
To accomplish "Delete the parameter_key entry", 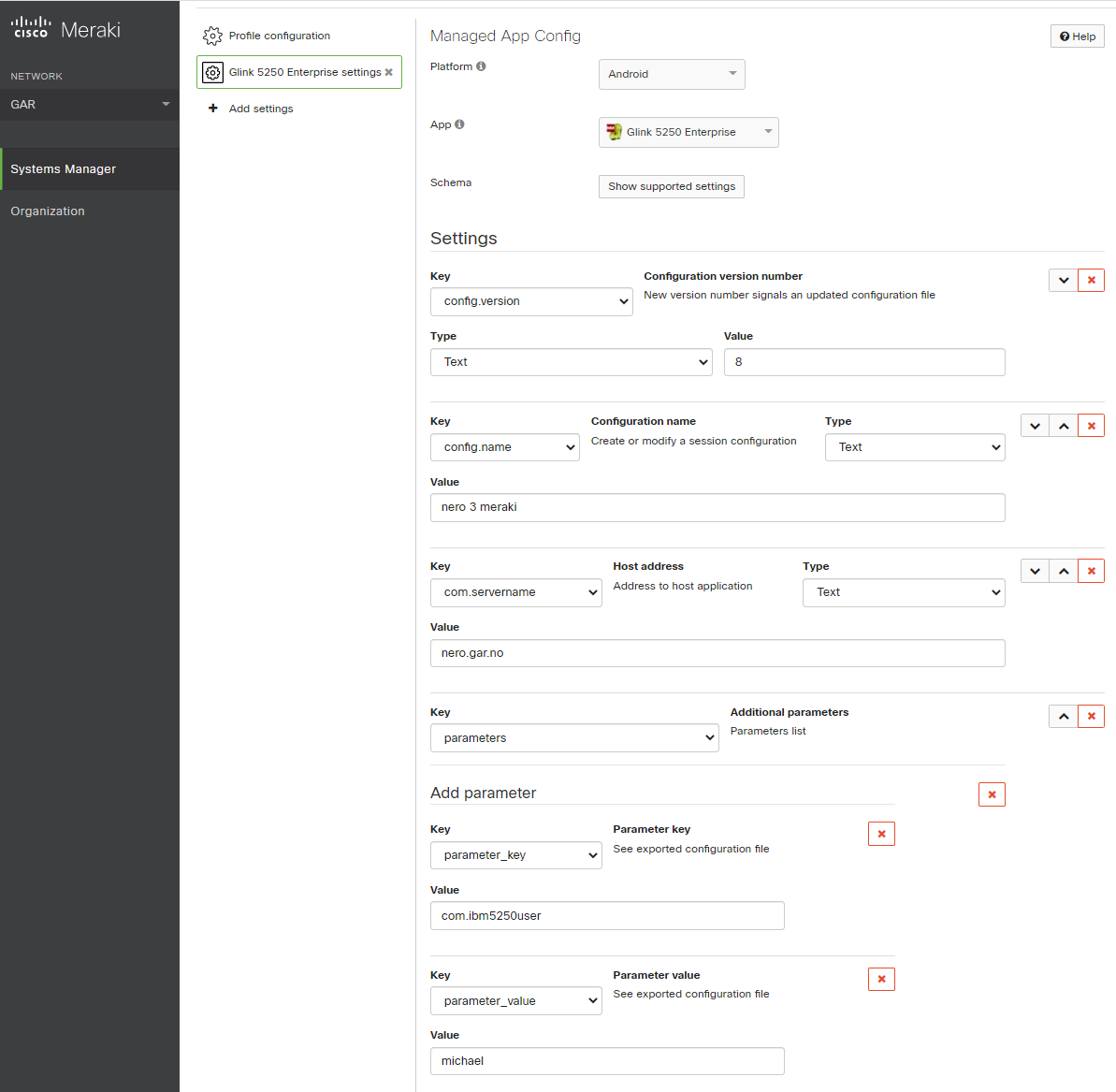I will coord(881,834).
